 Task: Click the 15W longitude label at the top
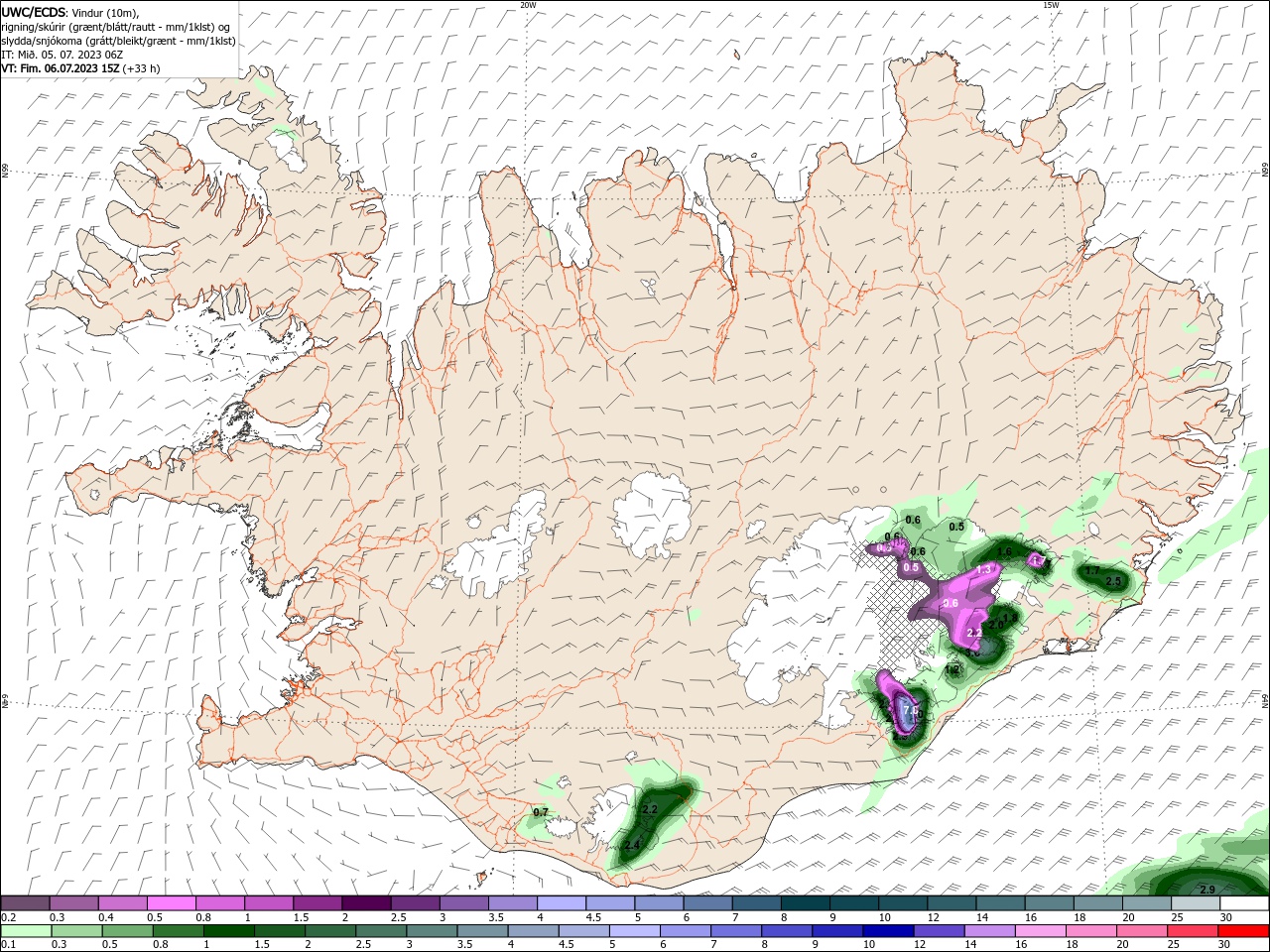click(x=1051, y=5)
